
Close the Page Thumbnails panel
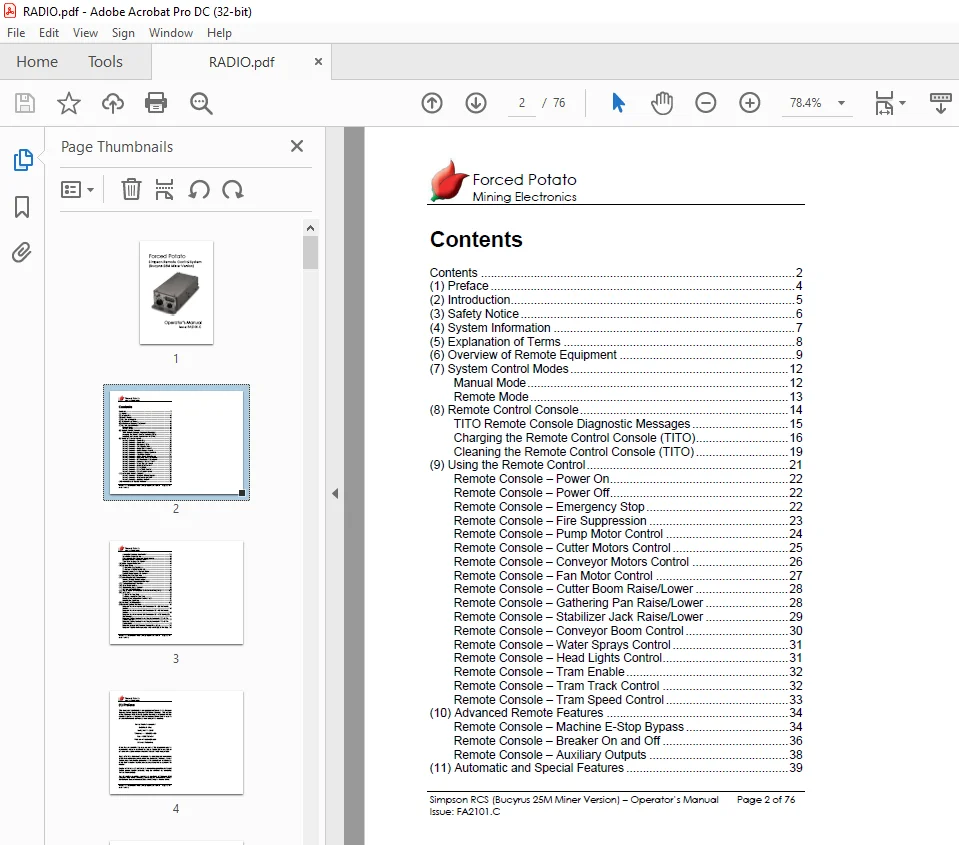pyautogui.click(x=297, y=146)
